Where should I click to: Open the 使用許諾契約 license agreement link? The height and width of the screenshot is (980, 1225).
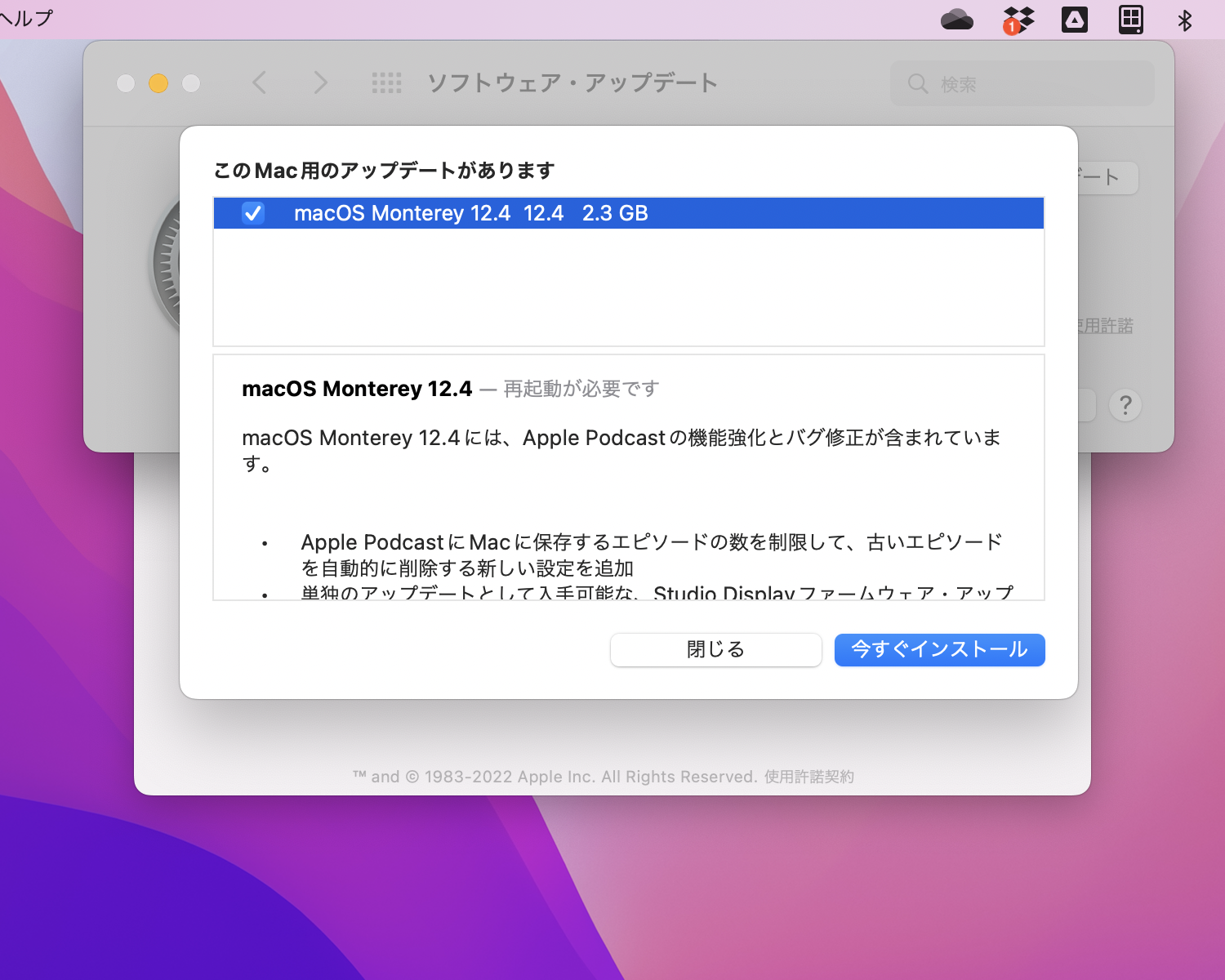809,776
